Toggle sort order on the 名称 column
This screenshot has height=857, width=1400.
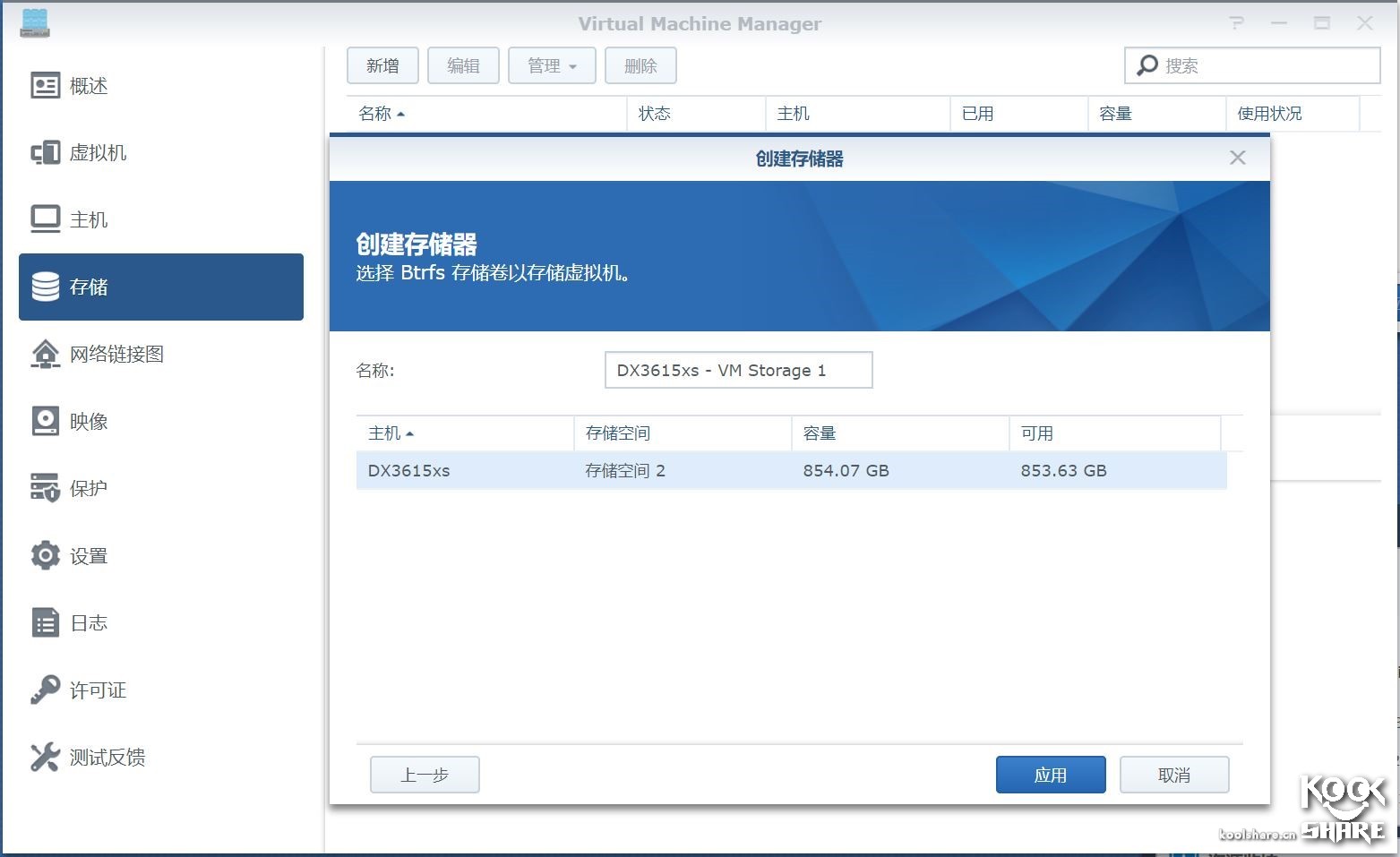[380, 114]
